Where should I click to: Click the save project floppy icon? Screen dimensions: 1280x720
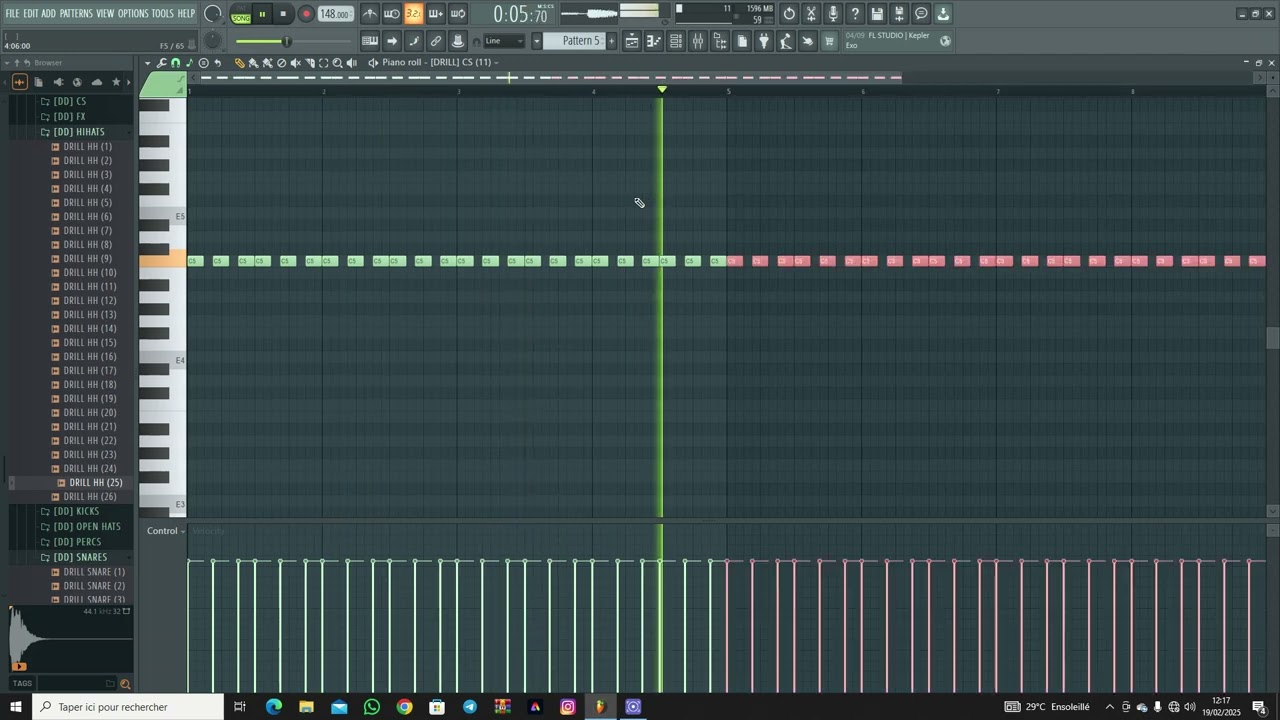(x=877, y=14)
